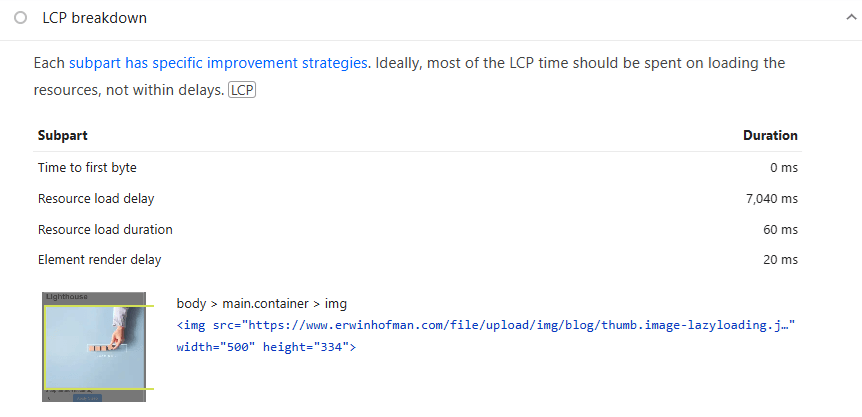The image size is (862, 417).
Task: Open the subpart improvement strategies link
Action: click(218, 63)
